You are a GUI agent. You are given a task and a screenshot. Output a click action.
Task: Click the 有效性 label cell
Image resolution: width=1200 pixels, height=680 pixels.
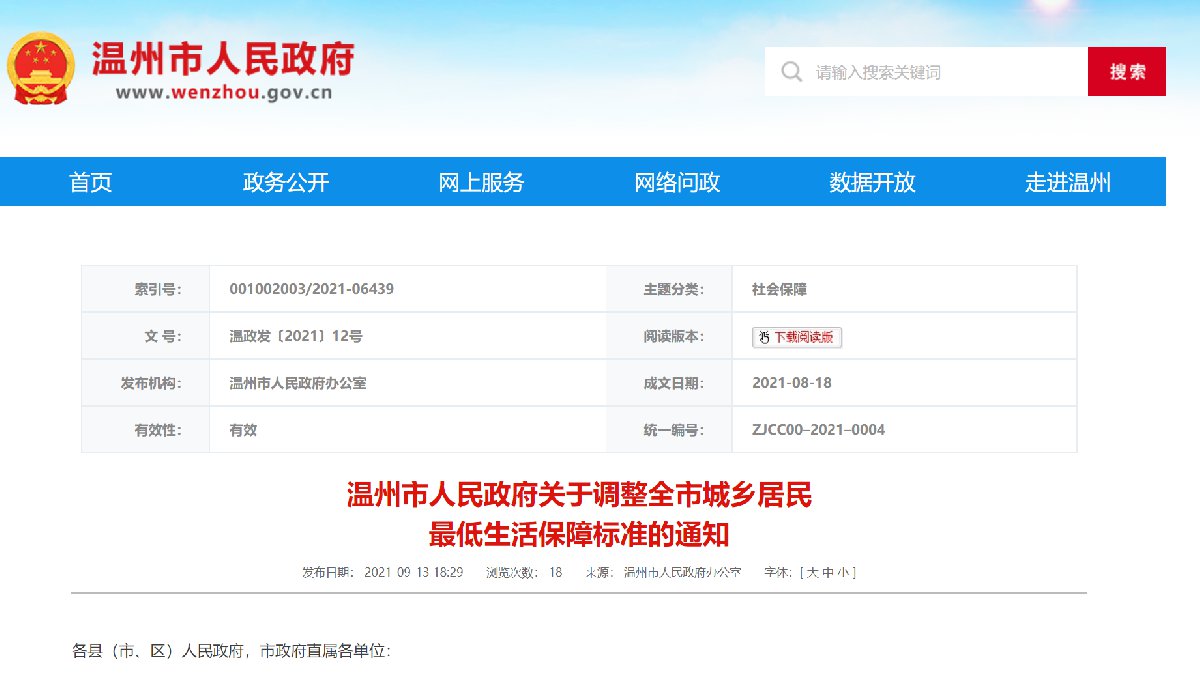pyautogui.click(x=145, y=430)
